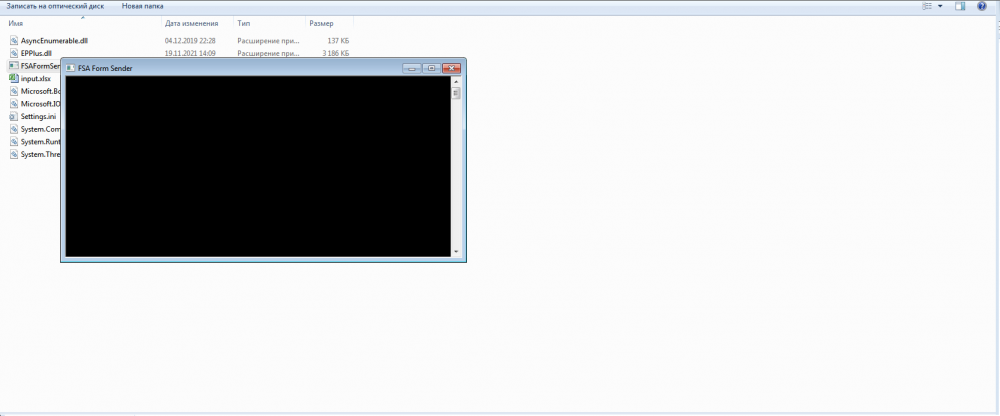Image resolution: width=1000 pixels, height=416 pixels.
Task: Click console scrollbar up arrow
Action: point(456,82)
